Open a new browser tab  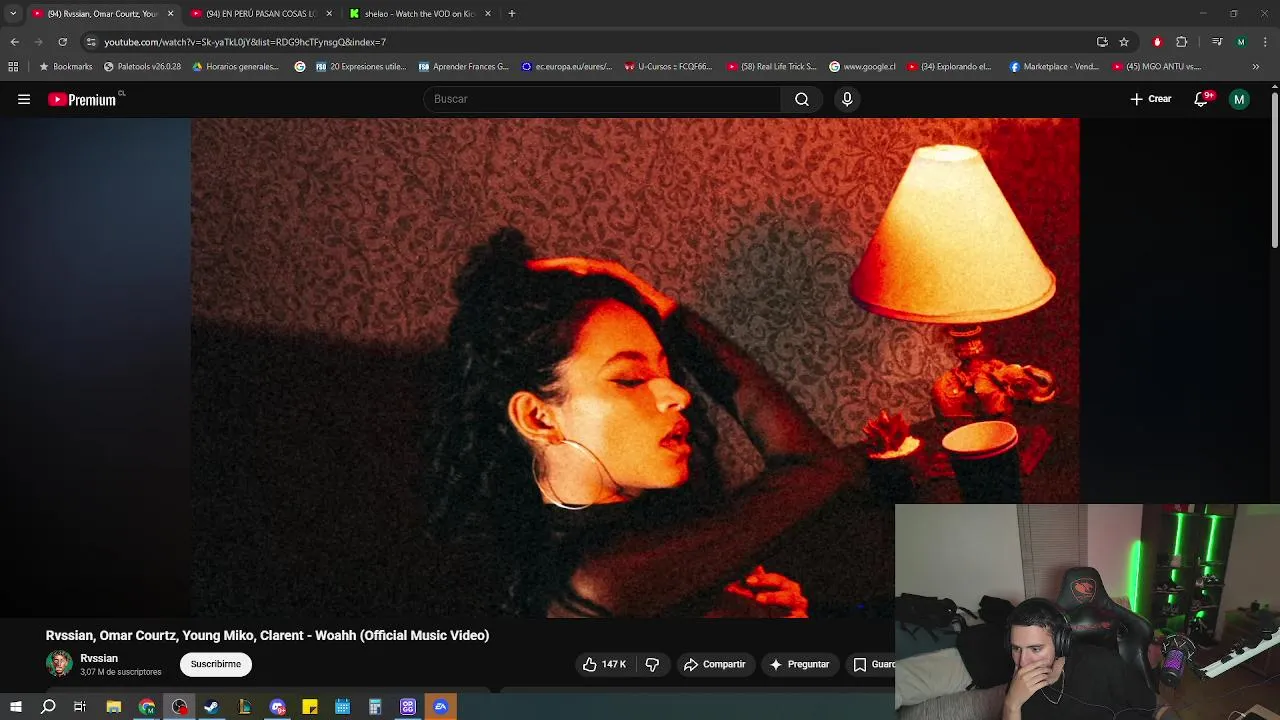pyautogui.click(x=512, y=14)
